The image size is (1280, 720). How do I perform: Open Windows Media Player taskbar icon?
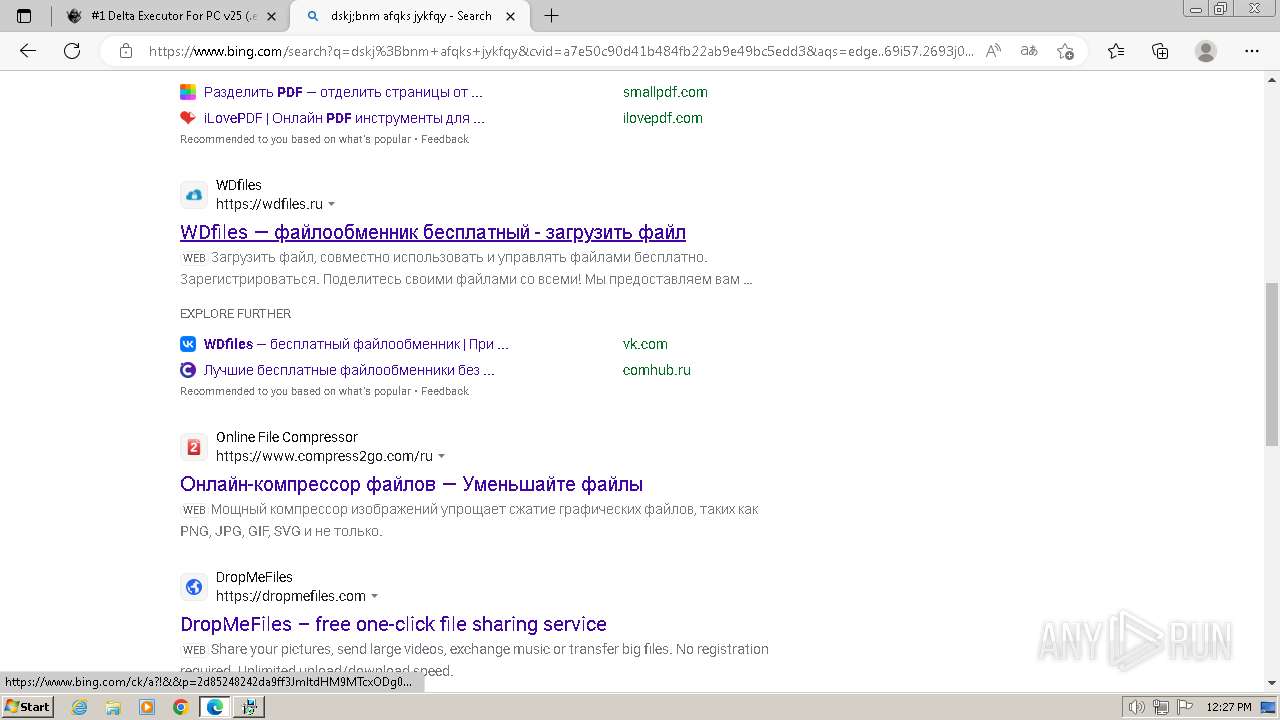(147, 707)
